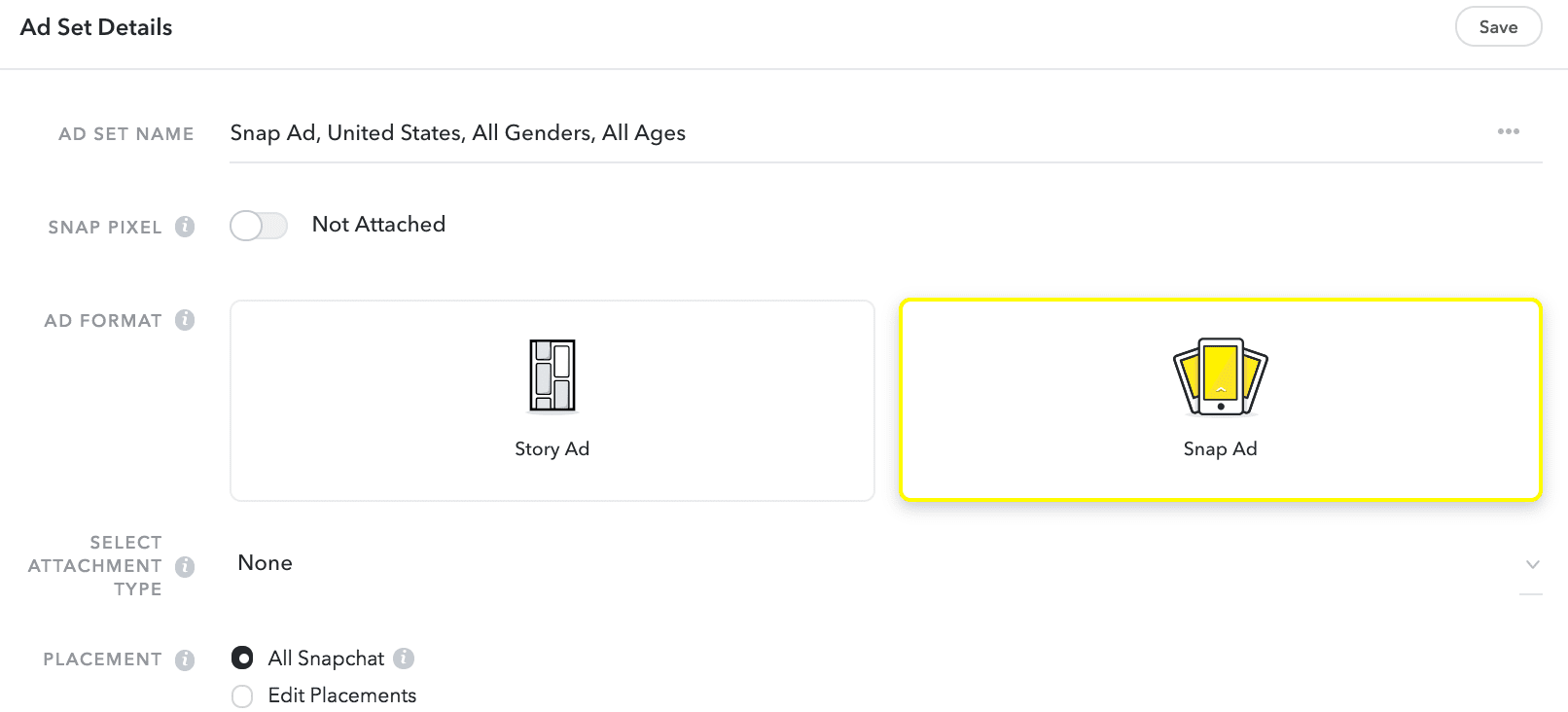Toggle the Snap Pixel switch
Viewport: 1568px width, 712px height.
tap(259, 226)
